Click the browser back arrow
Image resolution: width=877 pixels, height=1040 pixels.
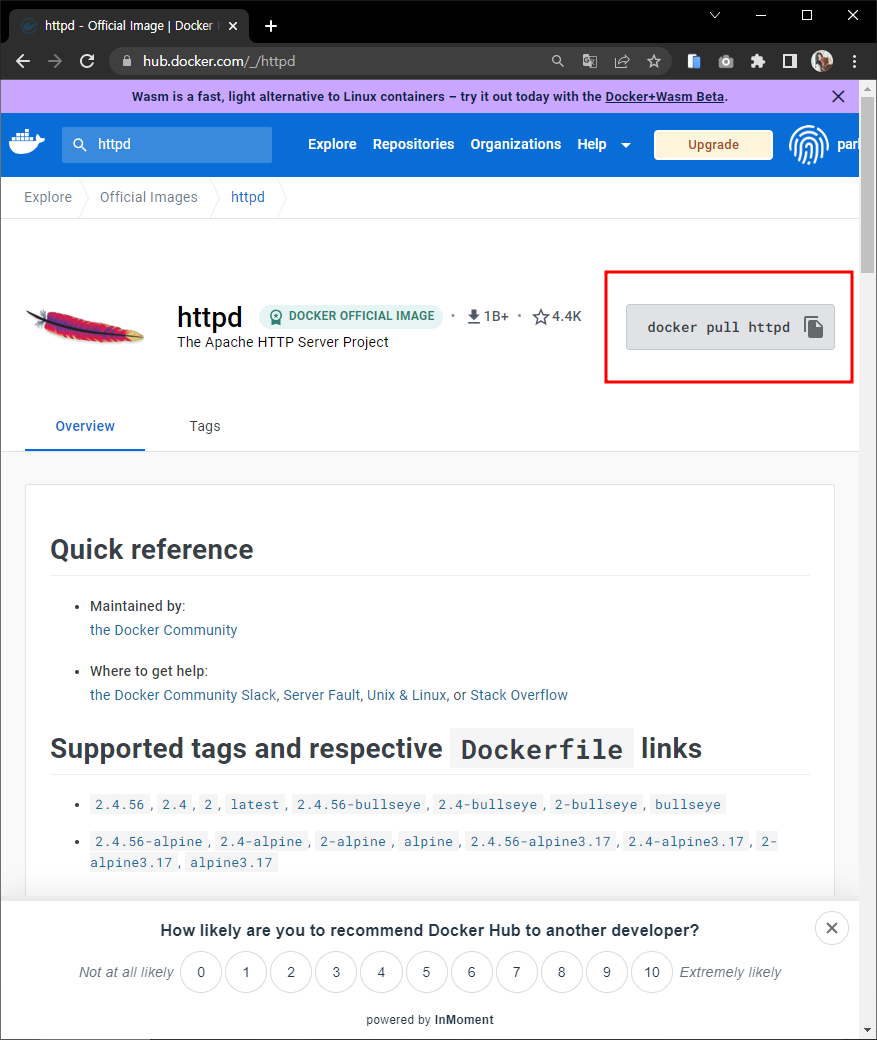[x=23, y=61]
